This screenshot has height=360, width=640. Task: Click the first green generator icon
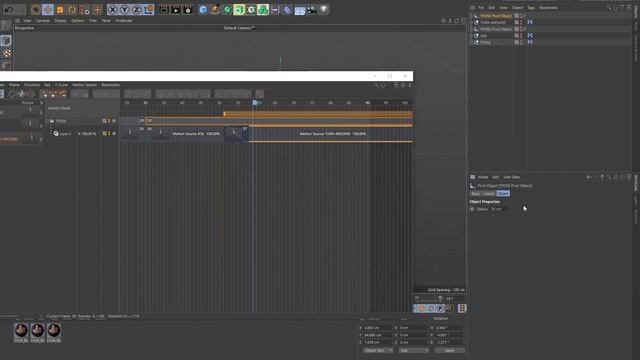click(x=227, y=9)
